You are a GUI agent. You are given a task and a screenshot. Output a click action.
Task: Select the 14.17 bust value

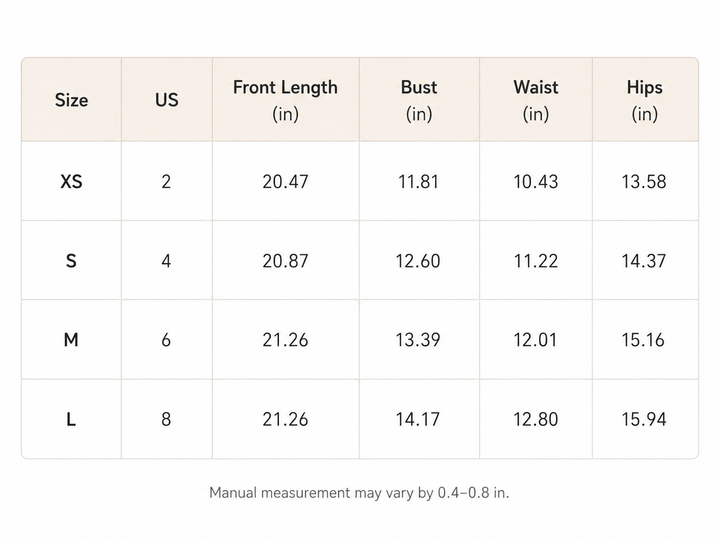(418, 419)
